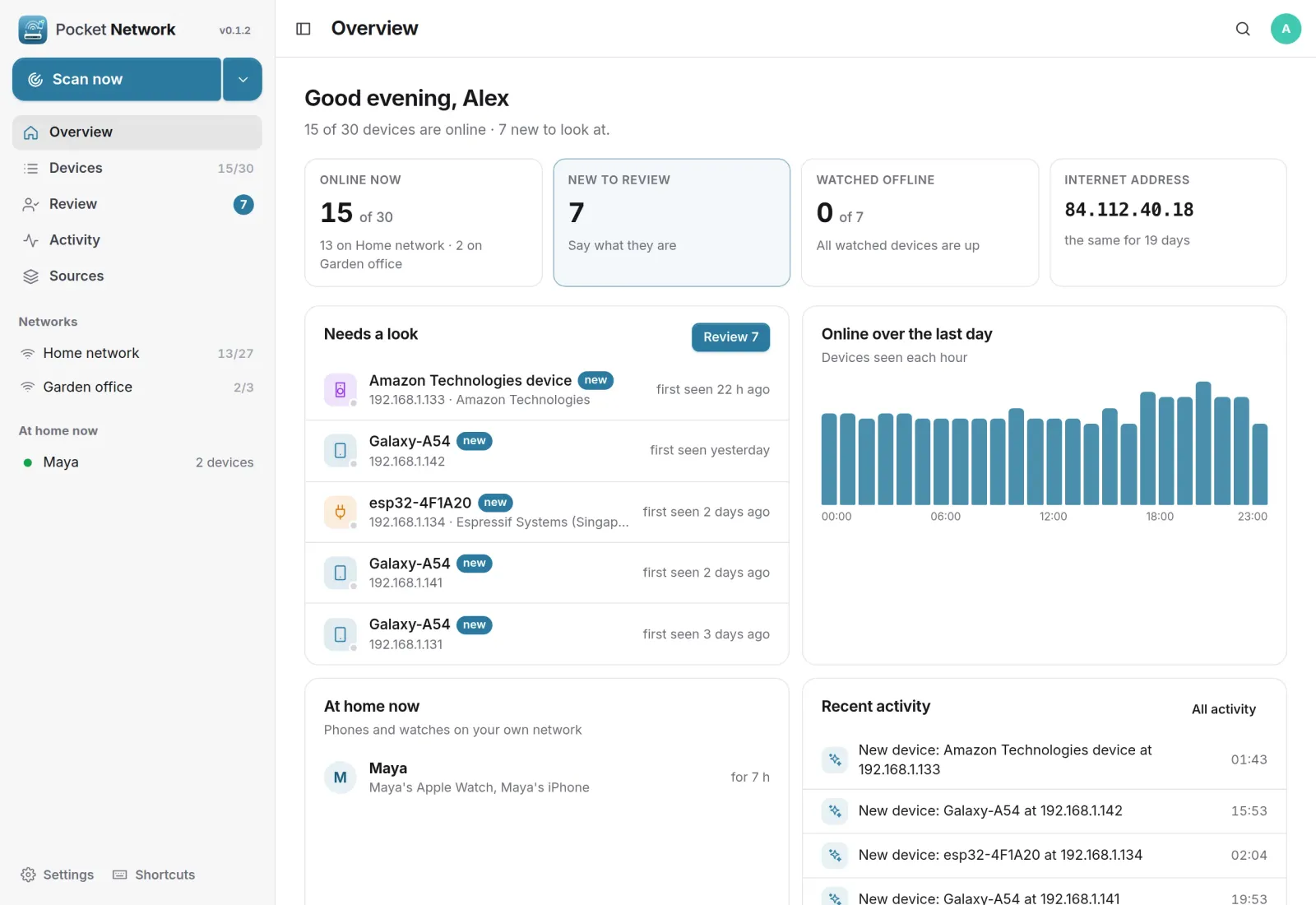Click the v0.1.2 version label
This screenshot has width=1316, height=905.
click(x=235, y=30)
